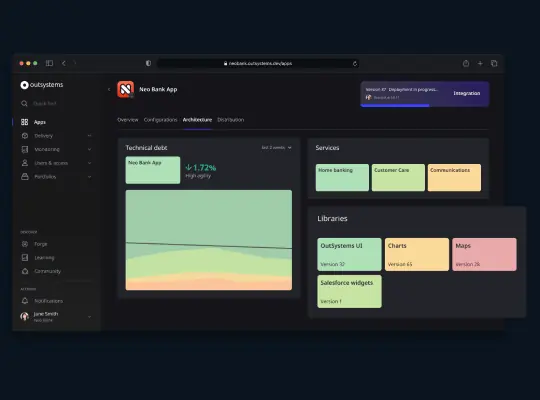Open Jane Smith account dropdown chevron

click(x=90, y=317)
